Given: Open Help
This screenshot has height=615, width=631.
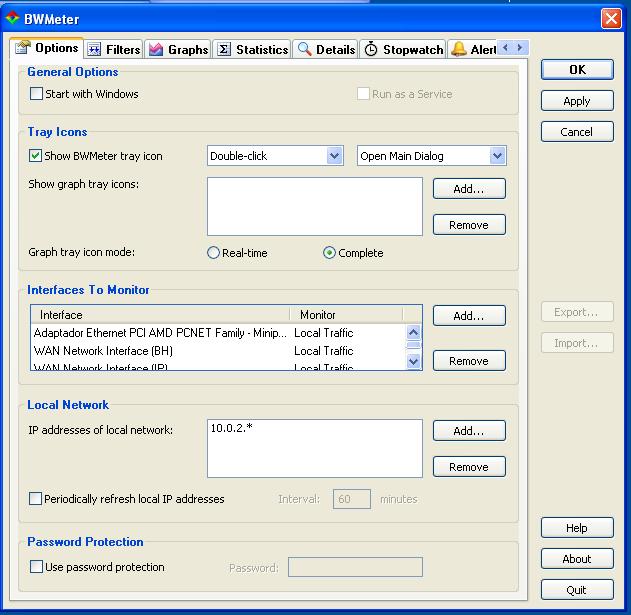Looking at the screenshot, I should pos(577,528).
